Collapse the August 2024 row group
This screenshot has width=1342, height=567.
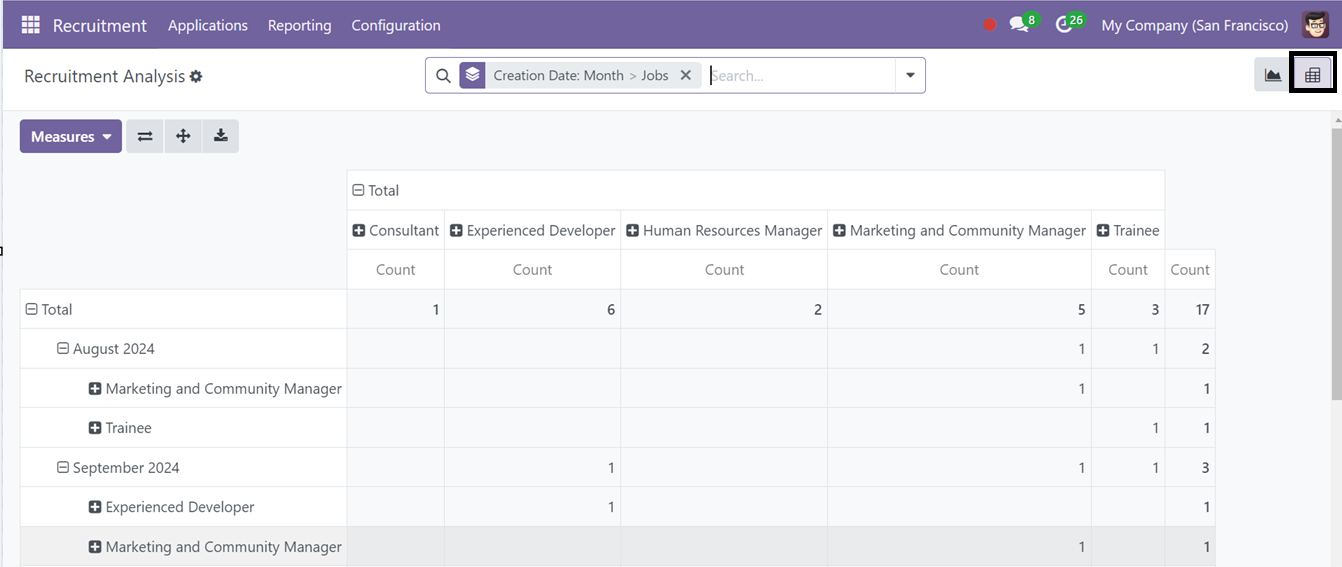point(63,349)
